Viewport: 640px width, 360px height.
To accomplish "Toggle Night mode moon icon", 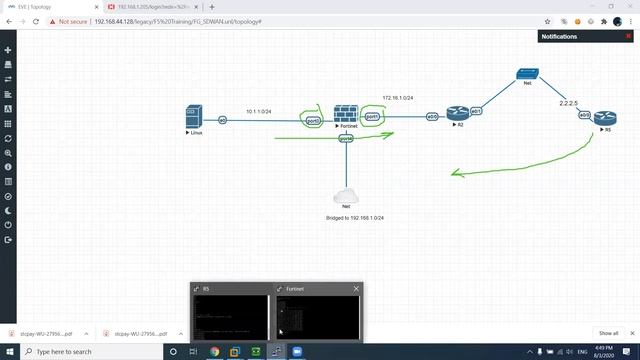I will 8,211.
